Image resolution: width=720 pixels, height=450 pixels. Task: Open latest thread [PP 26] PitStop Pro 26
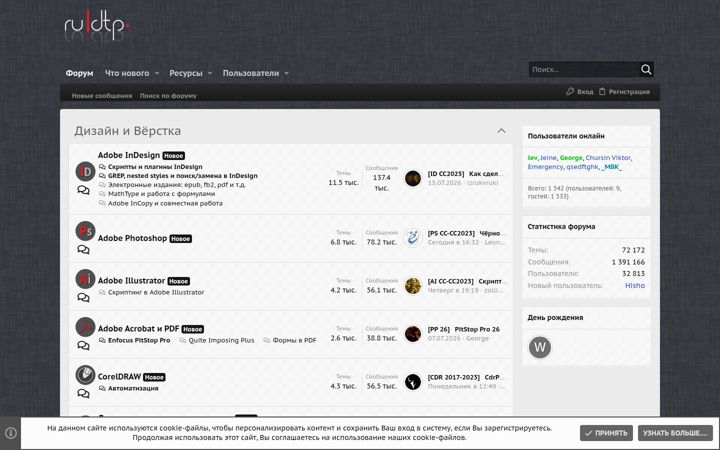coord(464,329)
